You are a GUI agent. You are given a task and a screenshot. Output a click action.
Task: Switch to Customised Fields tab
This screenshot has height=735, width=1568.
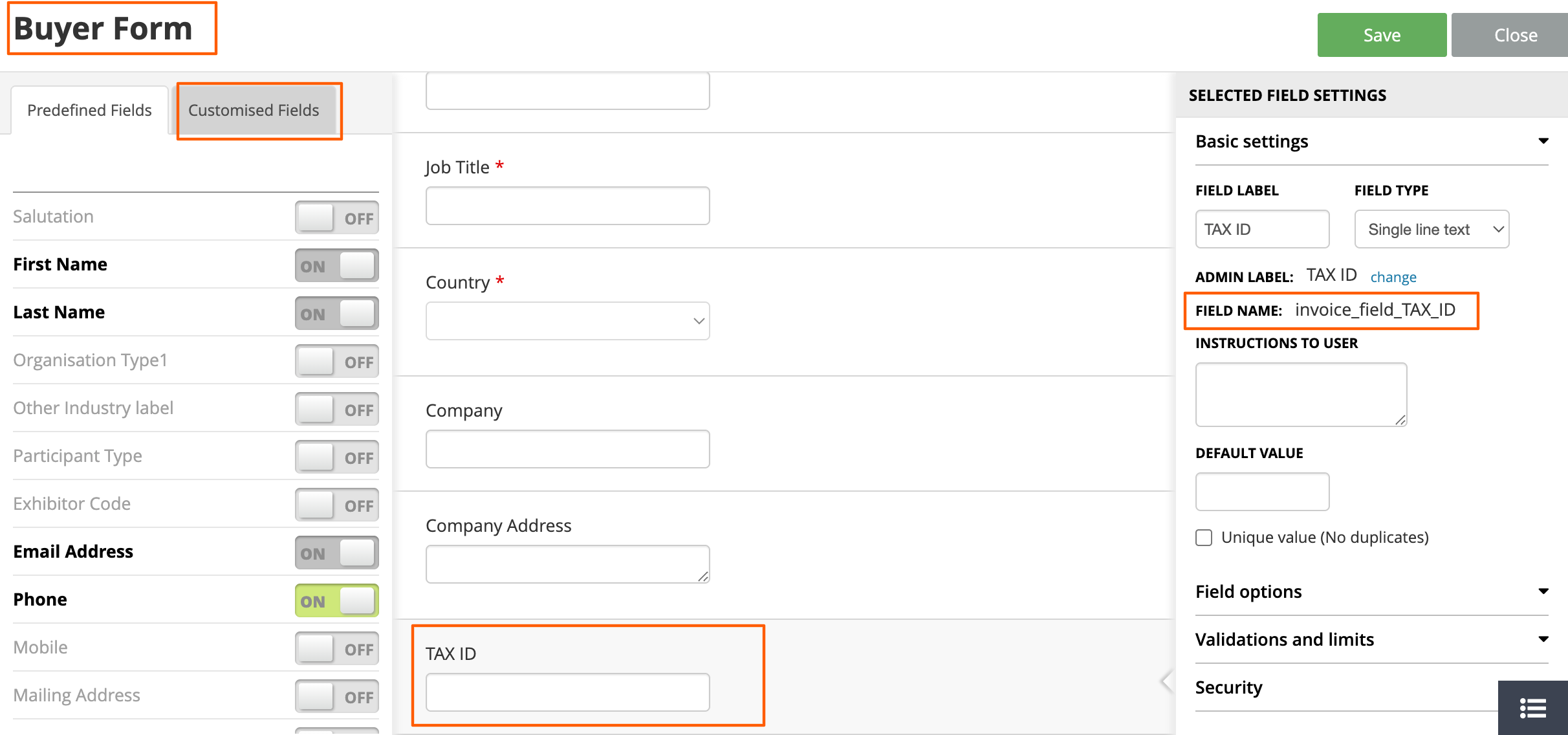click(254, 111)
